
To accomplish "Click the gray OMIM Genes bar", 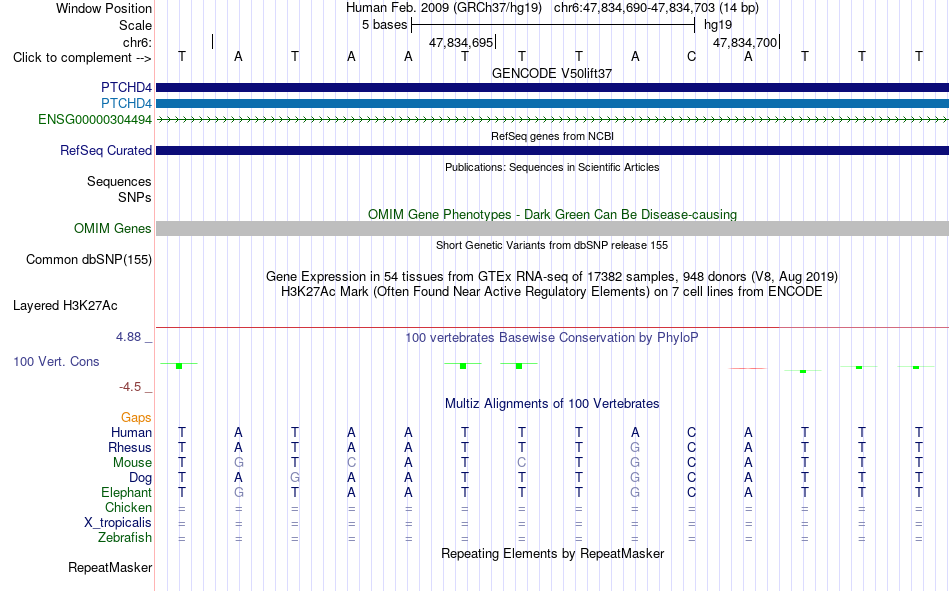I will pos(553,229).
